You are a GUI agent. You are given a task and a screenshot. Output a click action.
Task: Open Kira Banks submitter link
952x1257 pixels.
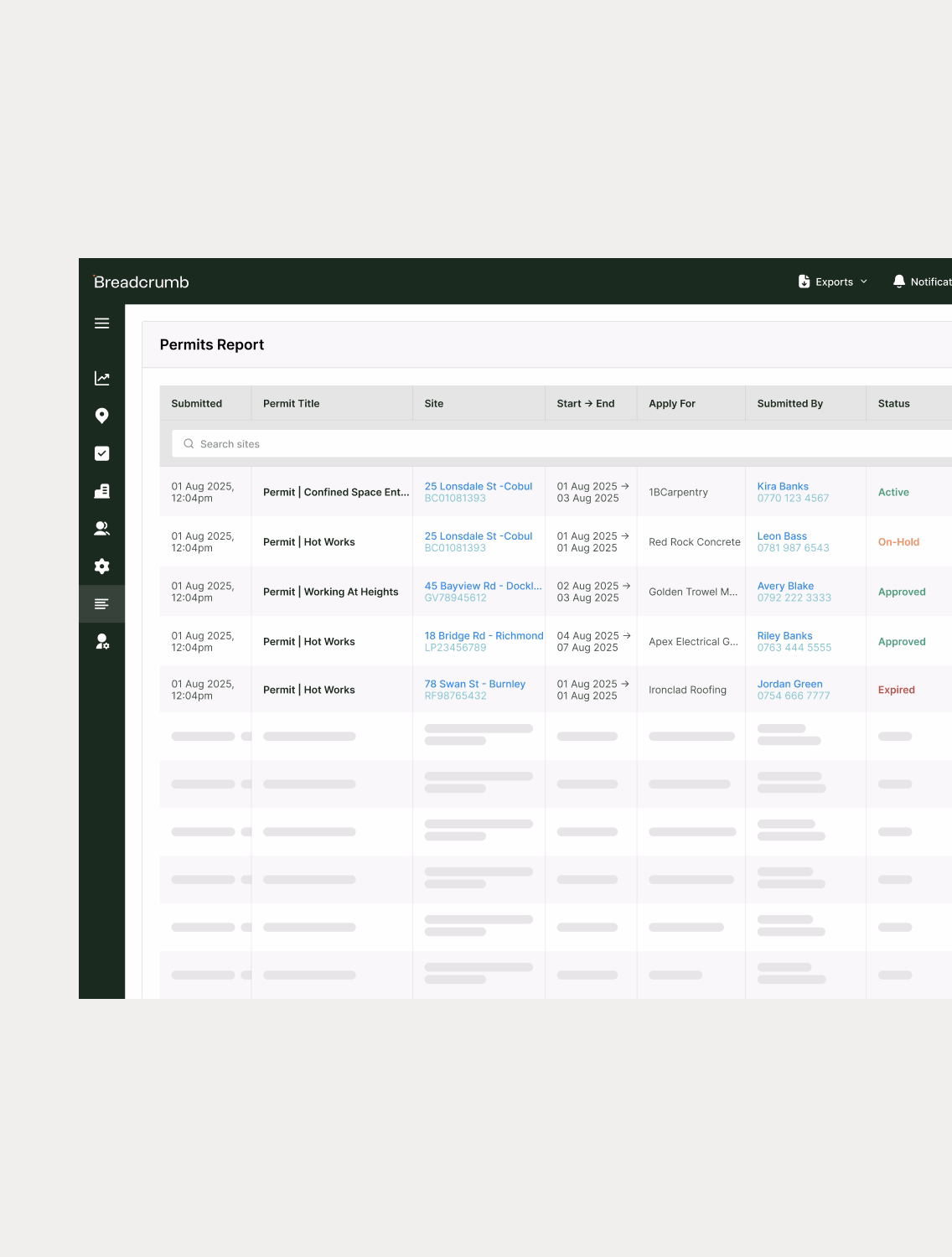pyautogui.click(x=783, y=486)
